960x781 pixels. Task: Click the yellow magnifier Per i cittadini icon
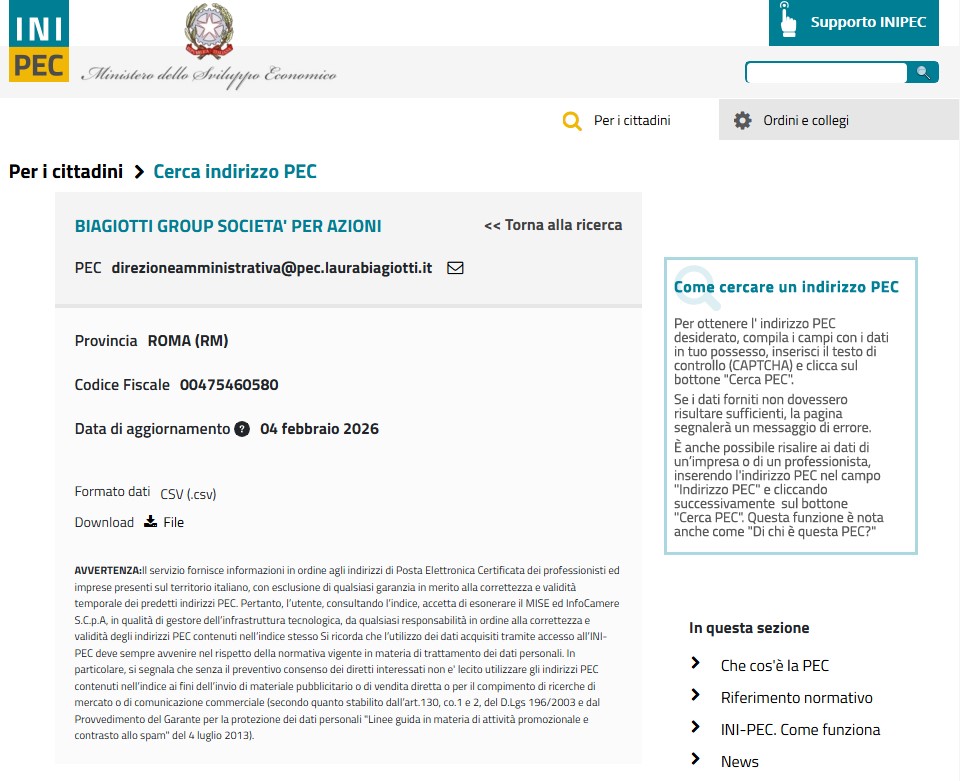tap(572, 121)
